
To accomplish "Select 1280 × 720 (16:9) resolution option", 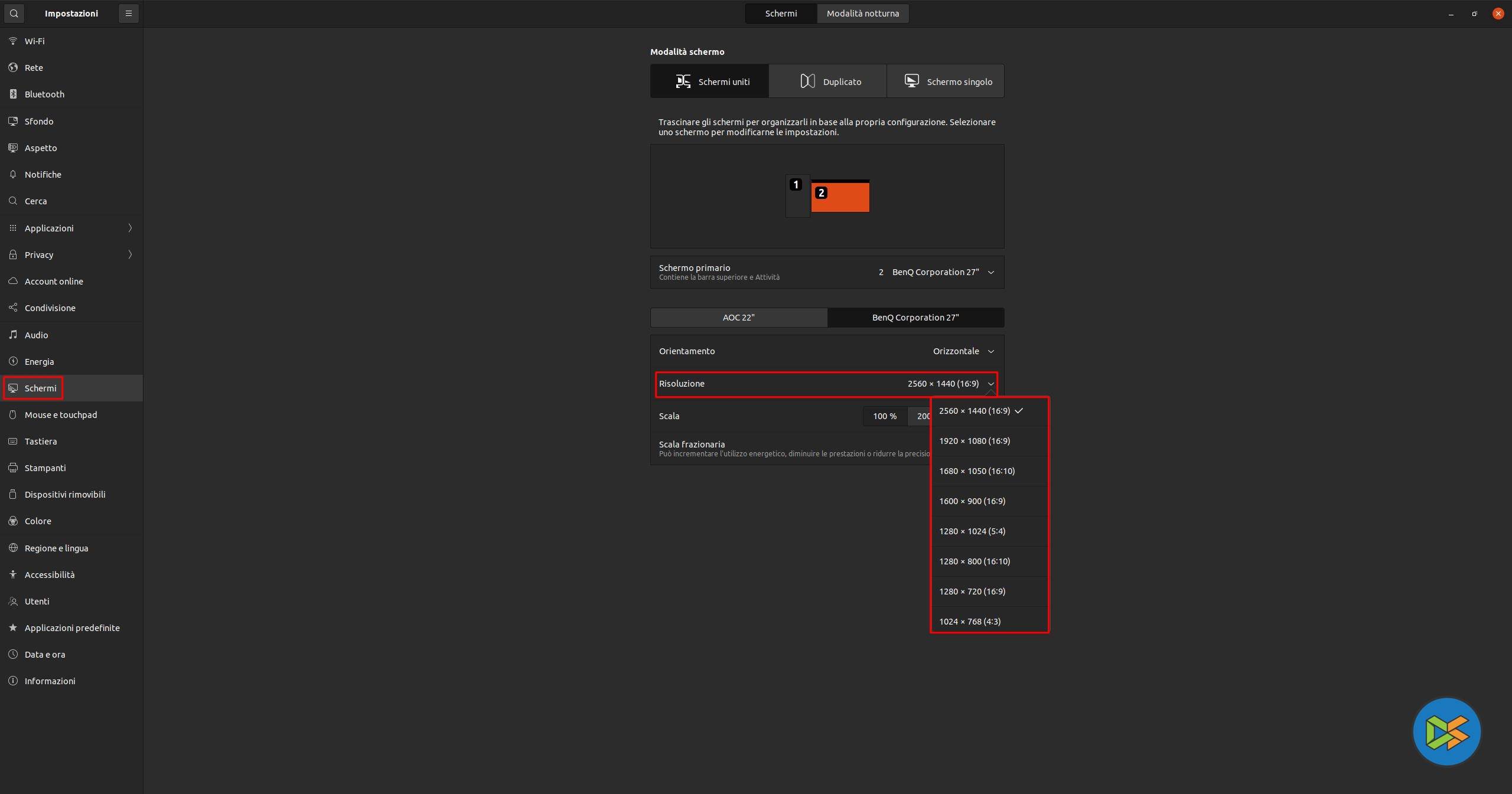I will (972, 592).
